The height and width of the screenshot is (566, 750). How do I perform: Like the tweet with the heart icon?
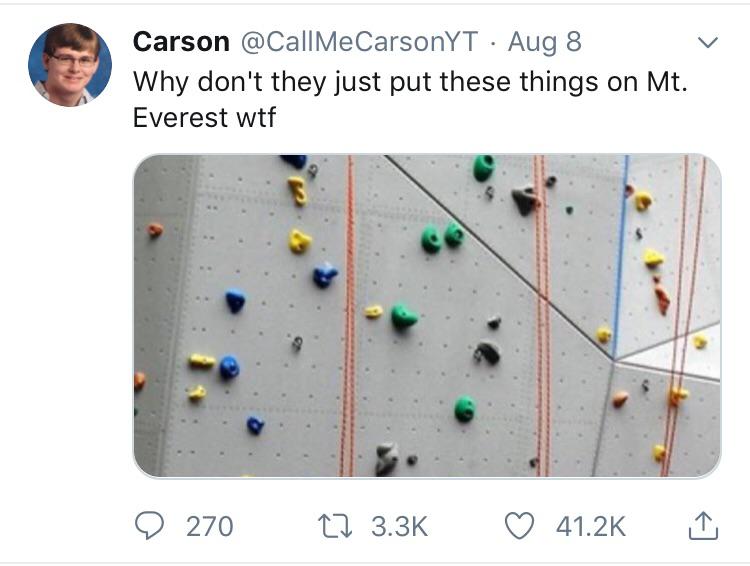click(x=519, y=524)
